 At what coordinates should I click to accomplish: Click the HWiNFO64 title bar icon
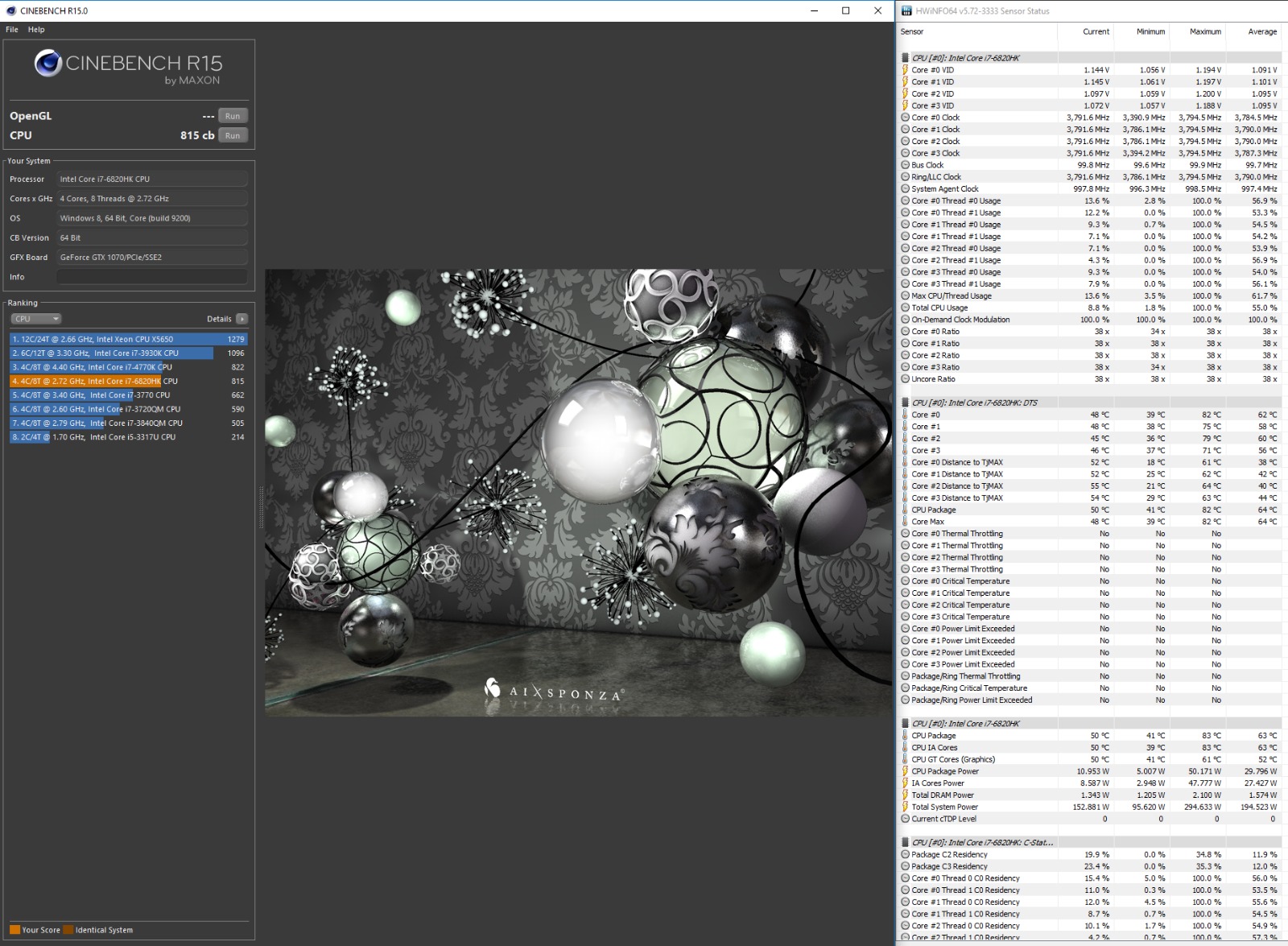coord(906,10)
